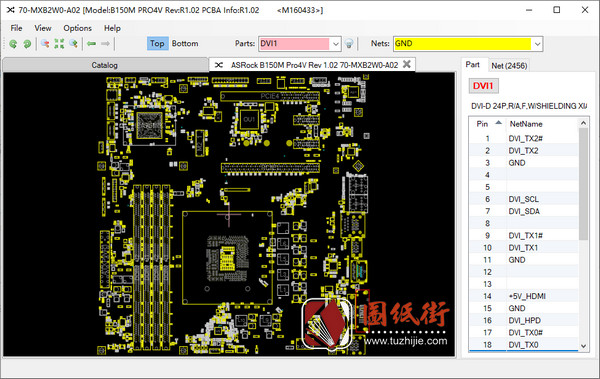Viewport: 600px width, 379px height.
Task: Click the fit-to-window green arrows icon
Action: [x=59, y=44]
